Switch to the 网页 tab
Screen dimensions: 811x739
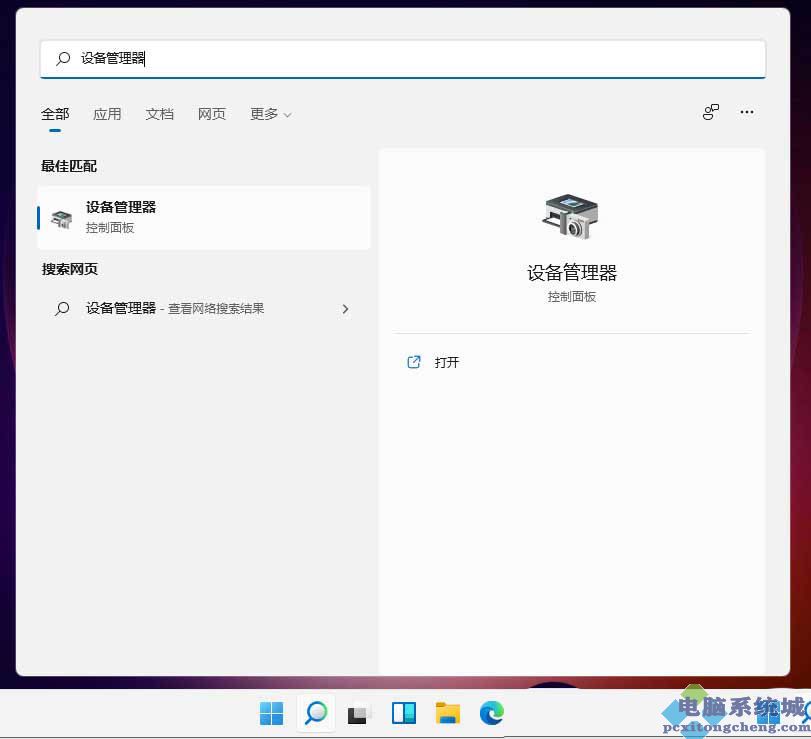tap(212, 114)
